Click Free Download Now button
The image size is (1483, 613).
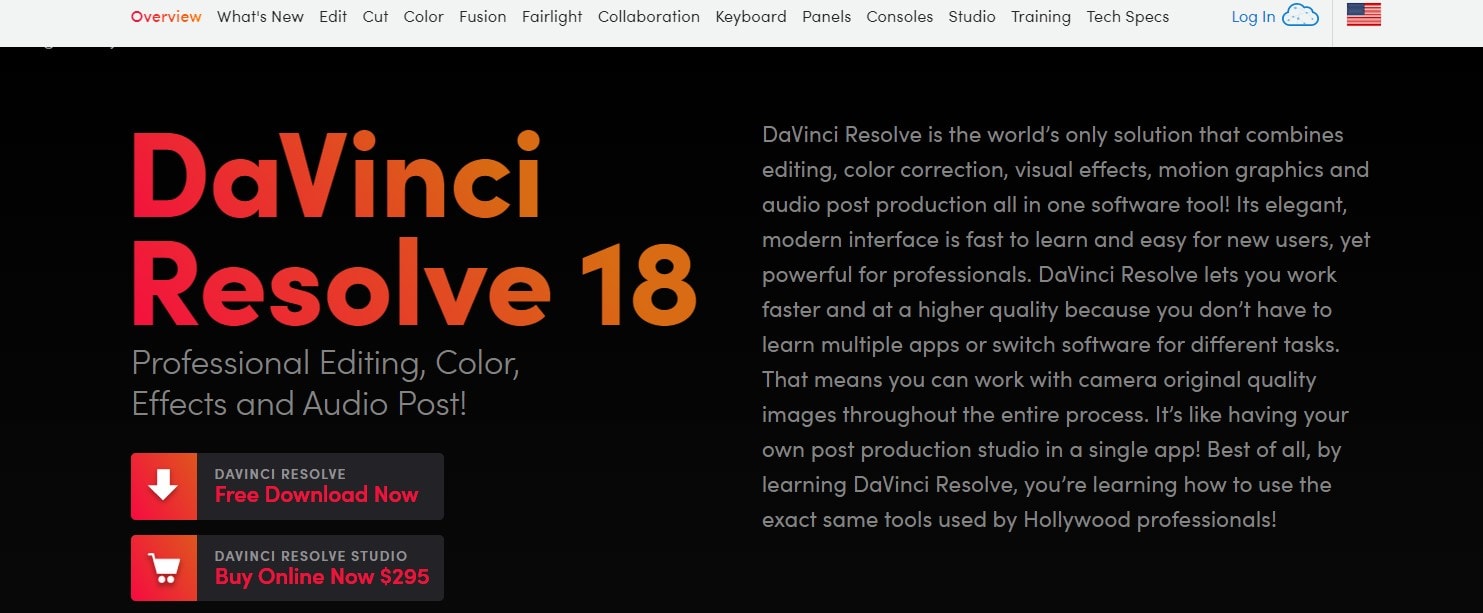pyautogui.click(x=287, y=486)
